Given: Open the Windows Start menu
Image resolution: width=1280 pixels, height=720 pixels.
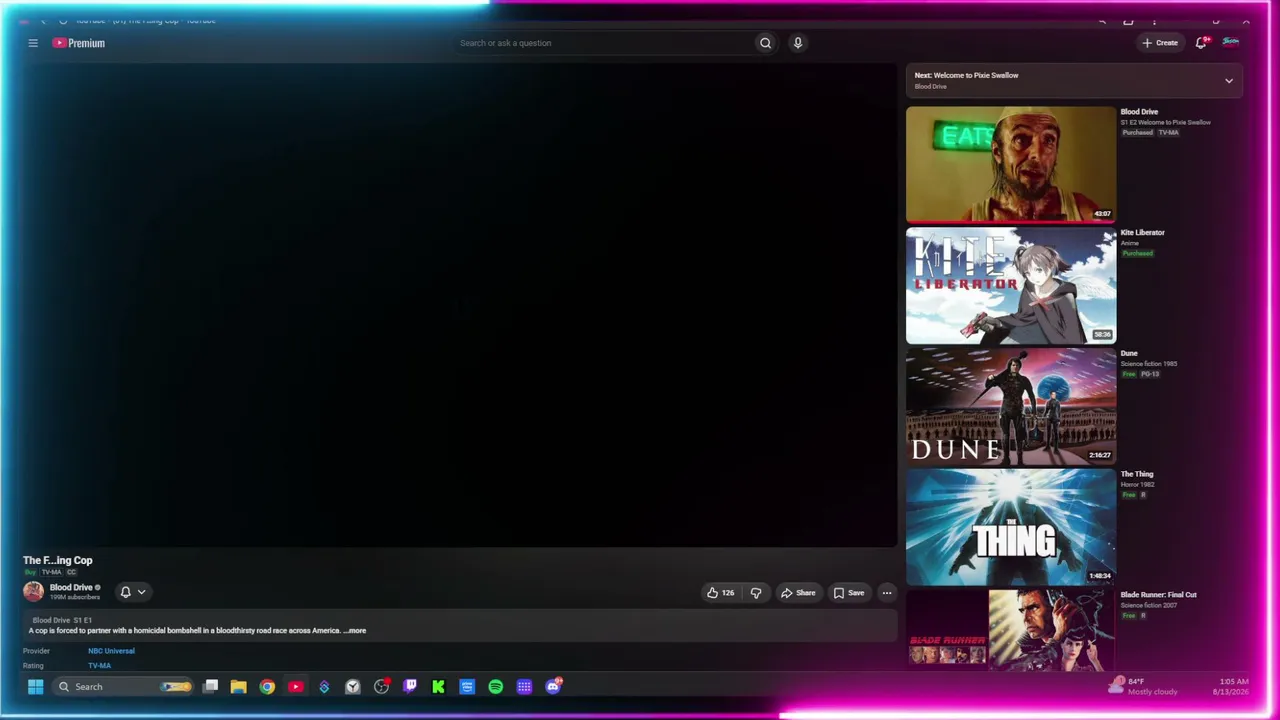Looking at the screenshot, I should click(x=35, y=686).
